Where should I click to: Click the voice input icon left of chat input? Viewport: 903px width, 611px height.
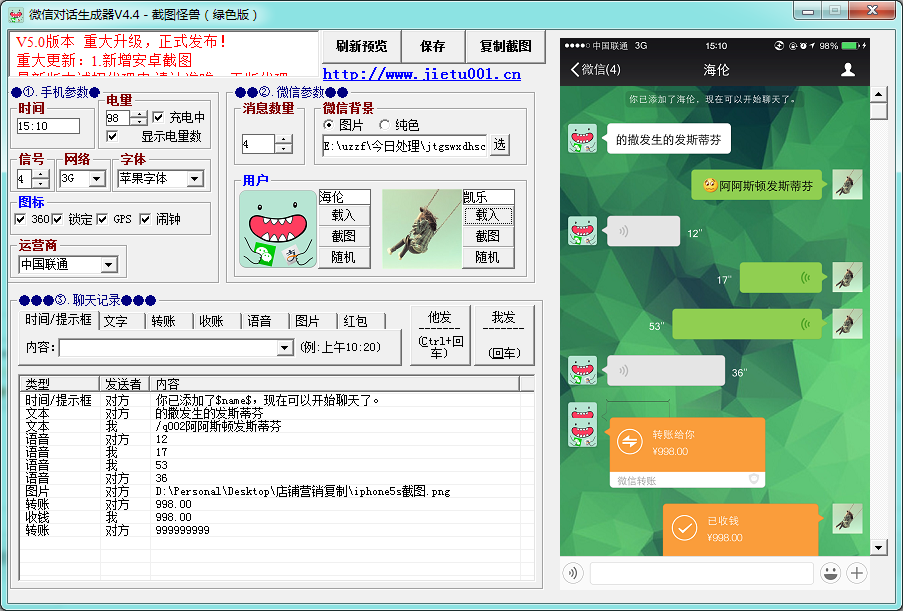[x=571, y=573]
